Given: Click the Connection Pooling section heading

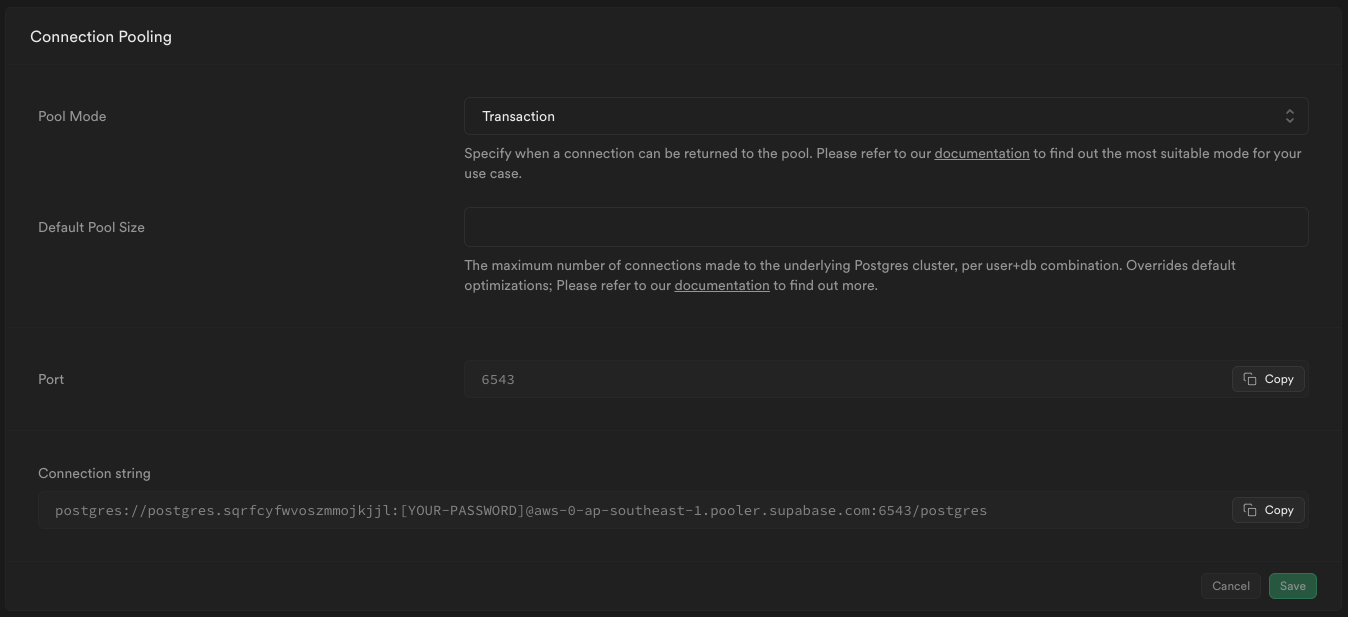Looking at the screenshot, I should [x=100, y=36].
